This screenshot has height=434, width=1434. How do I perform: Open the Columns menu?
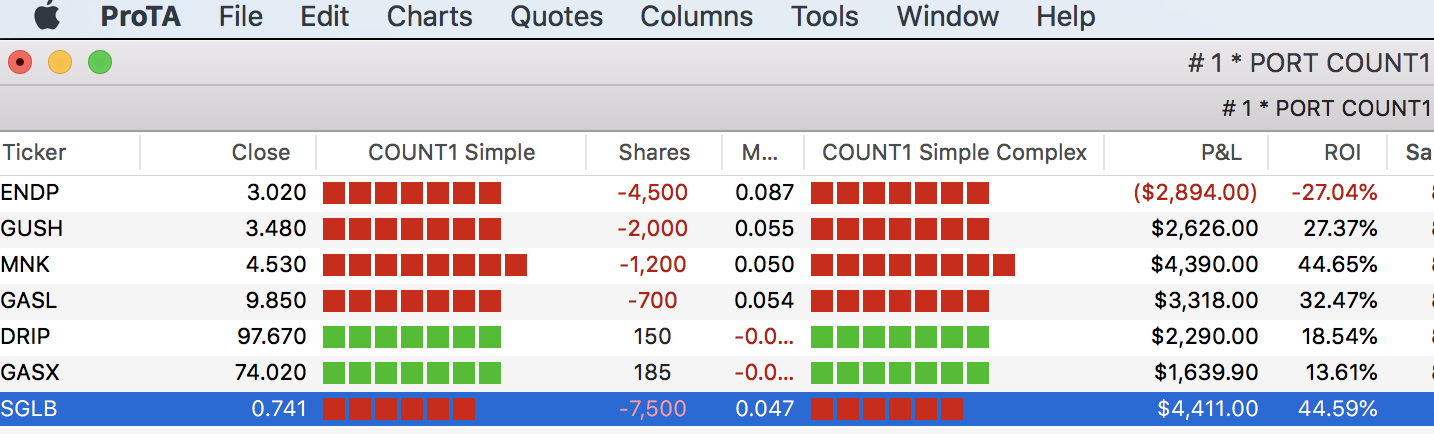(x=697, y=17)
